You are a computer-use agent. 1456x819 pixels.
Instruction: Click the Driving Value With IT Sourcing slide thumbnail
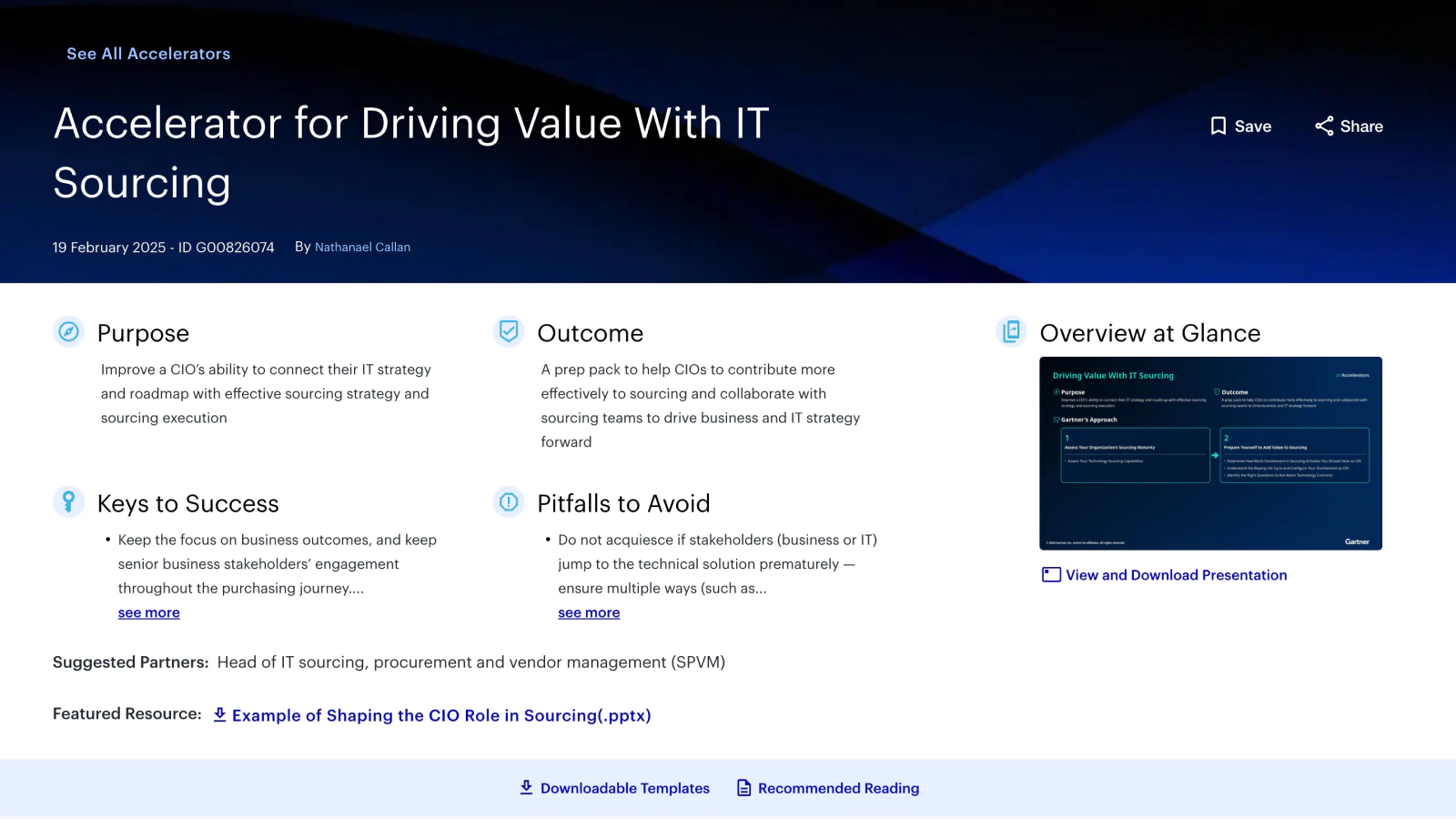click(x=1210, y=452)
